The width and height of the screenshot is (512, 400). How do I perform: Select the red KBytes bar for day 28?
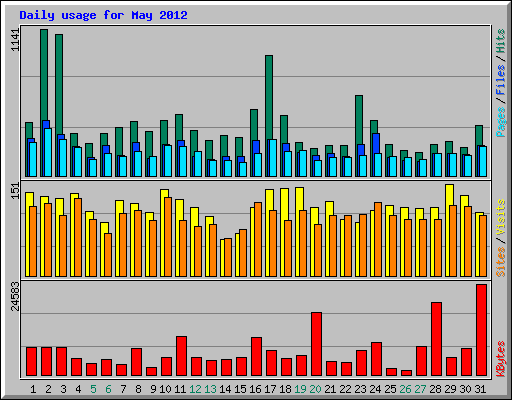tap(436, 339)
